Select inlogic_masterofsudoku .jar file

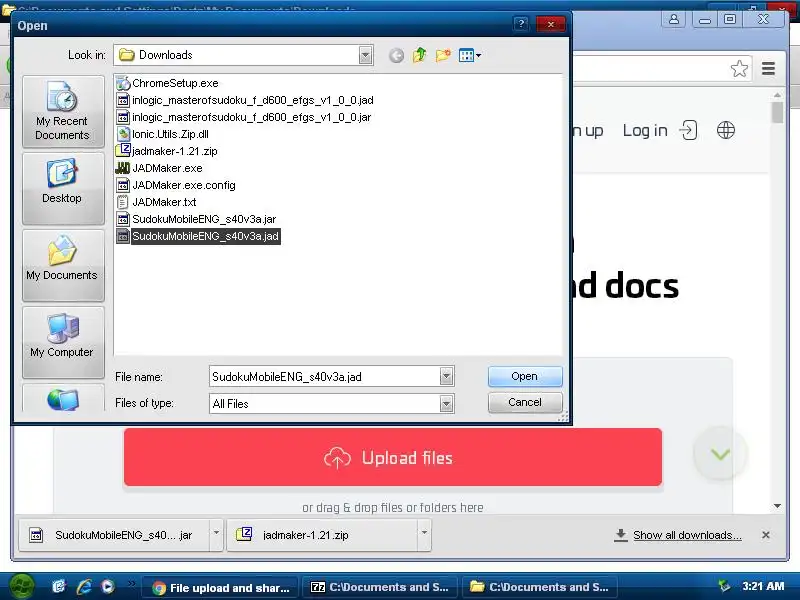click(x=244, y=117)
